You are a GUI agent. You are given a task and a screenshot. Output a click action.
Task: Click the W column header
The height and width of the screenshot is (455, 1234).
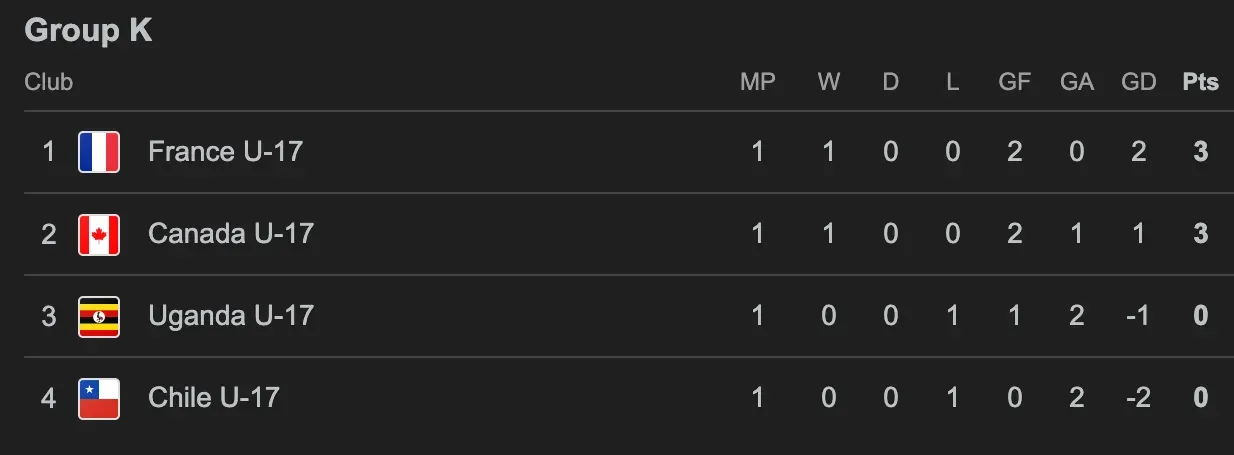pyautogui.click(x=828, y=82)
